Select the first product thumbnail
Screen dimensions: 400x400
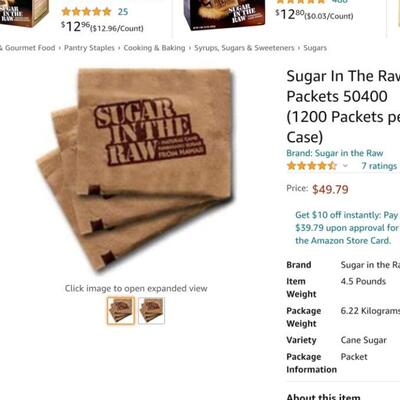(x=121, y=311)
